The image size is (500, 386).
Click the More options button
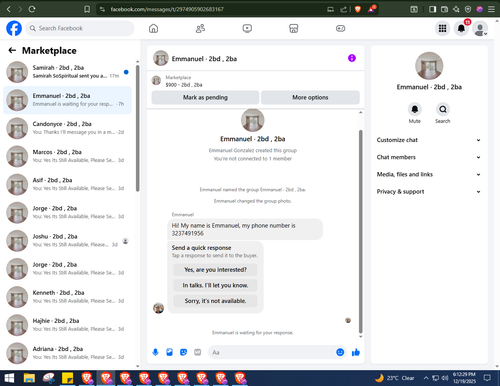(x=310, y=97)
